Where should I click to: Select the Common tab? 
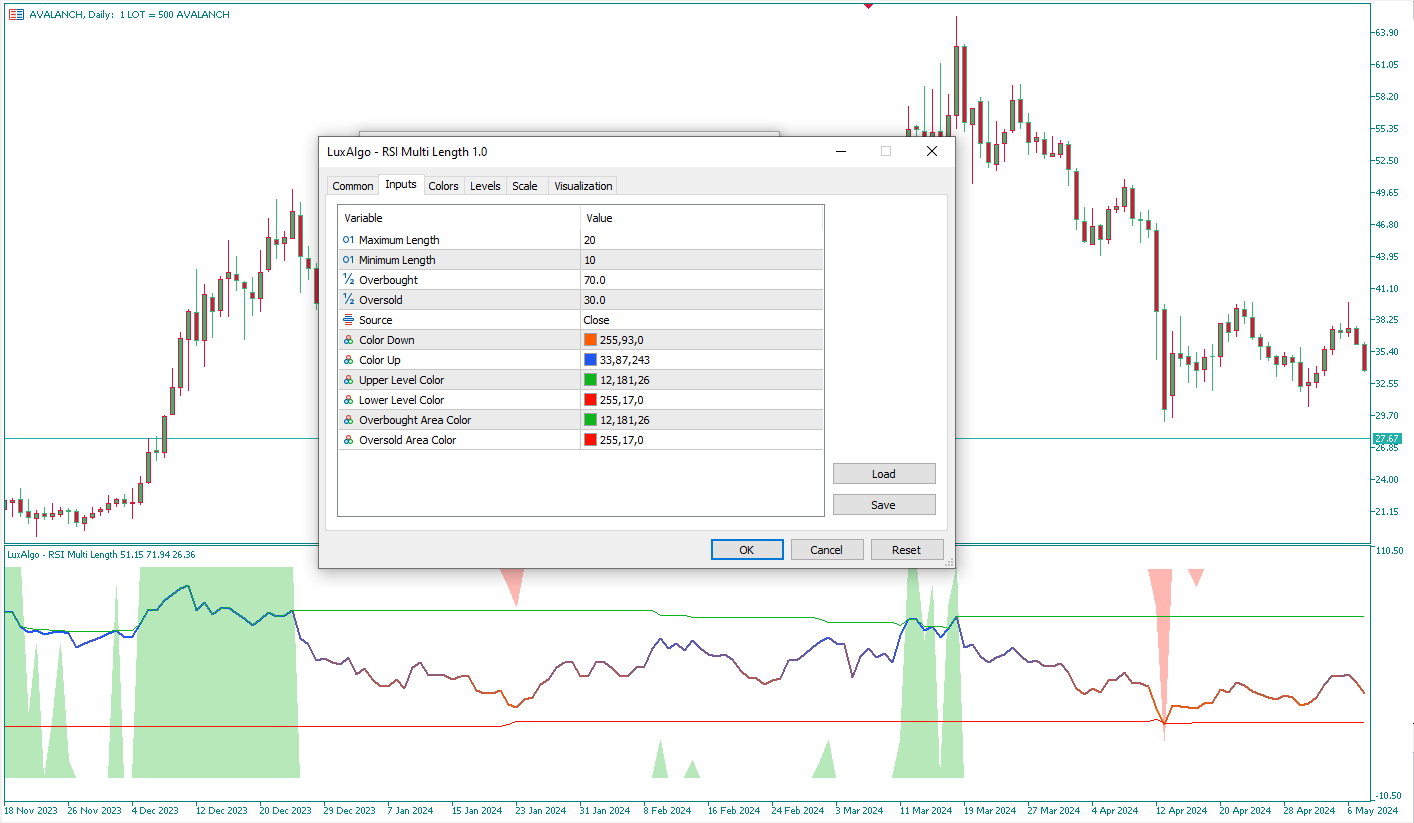coord(353,186)
